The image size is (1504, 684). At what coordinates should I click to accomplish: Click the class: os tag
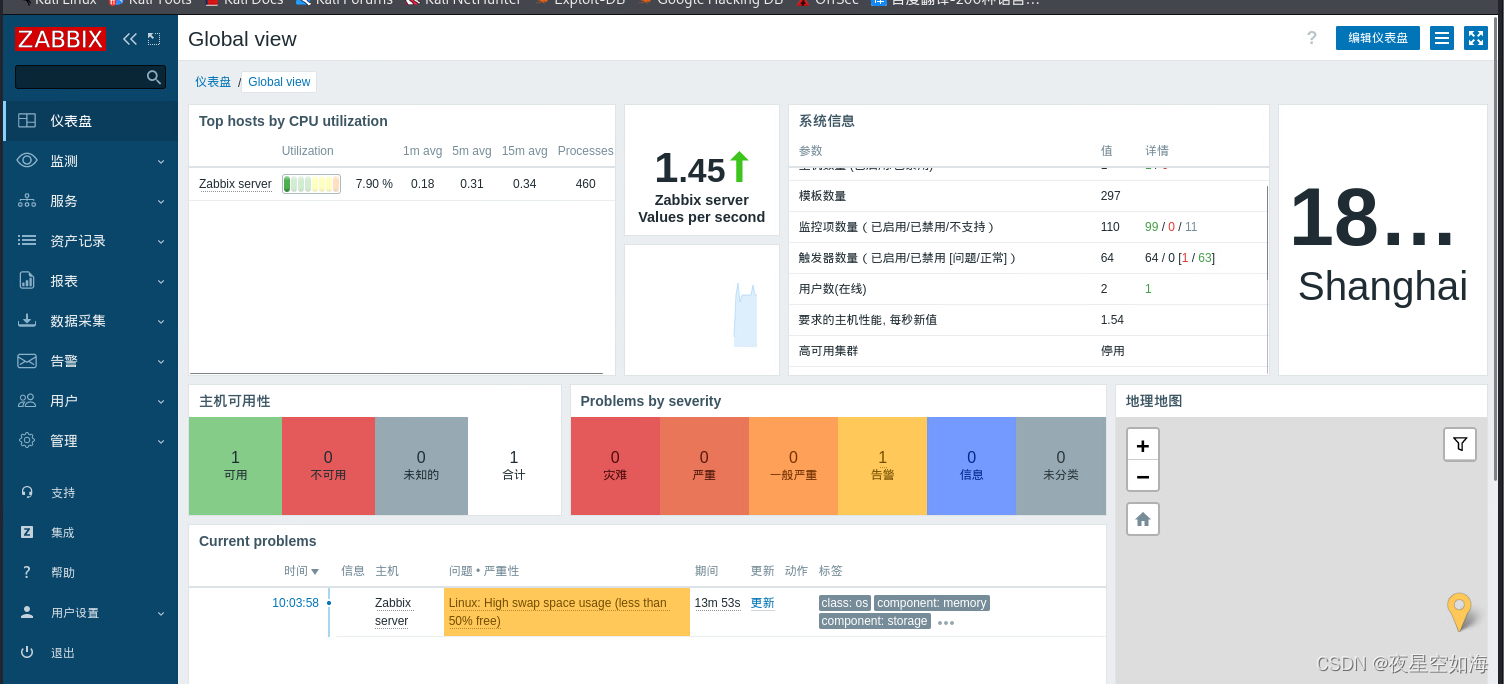(x=845, y=603)
